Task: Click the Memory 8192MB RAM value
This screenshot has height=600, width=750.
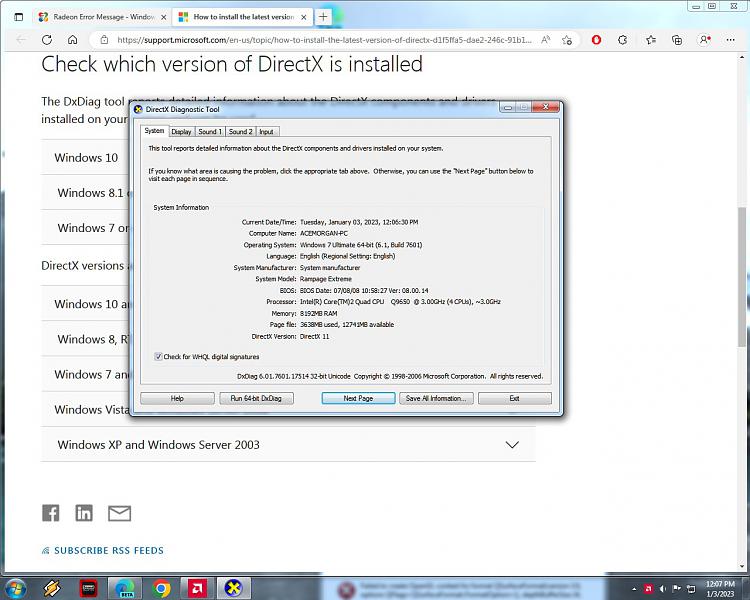Action: click(x=319, y=313)
